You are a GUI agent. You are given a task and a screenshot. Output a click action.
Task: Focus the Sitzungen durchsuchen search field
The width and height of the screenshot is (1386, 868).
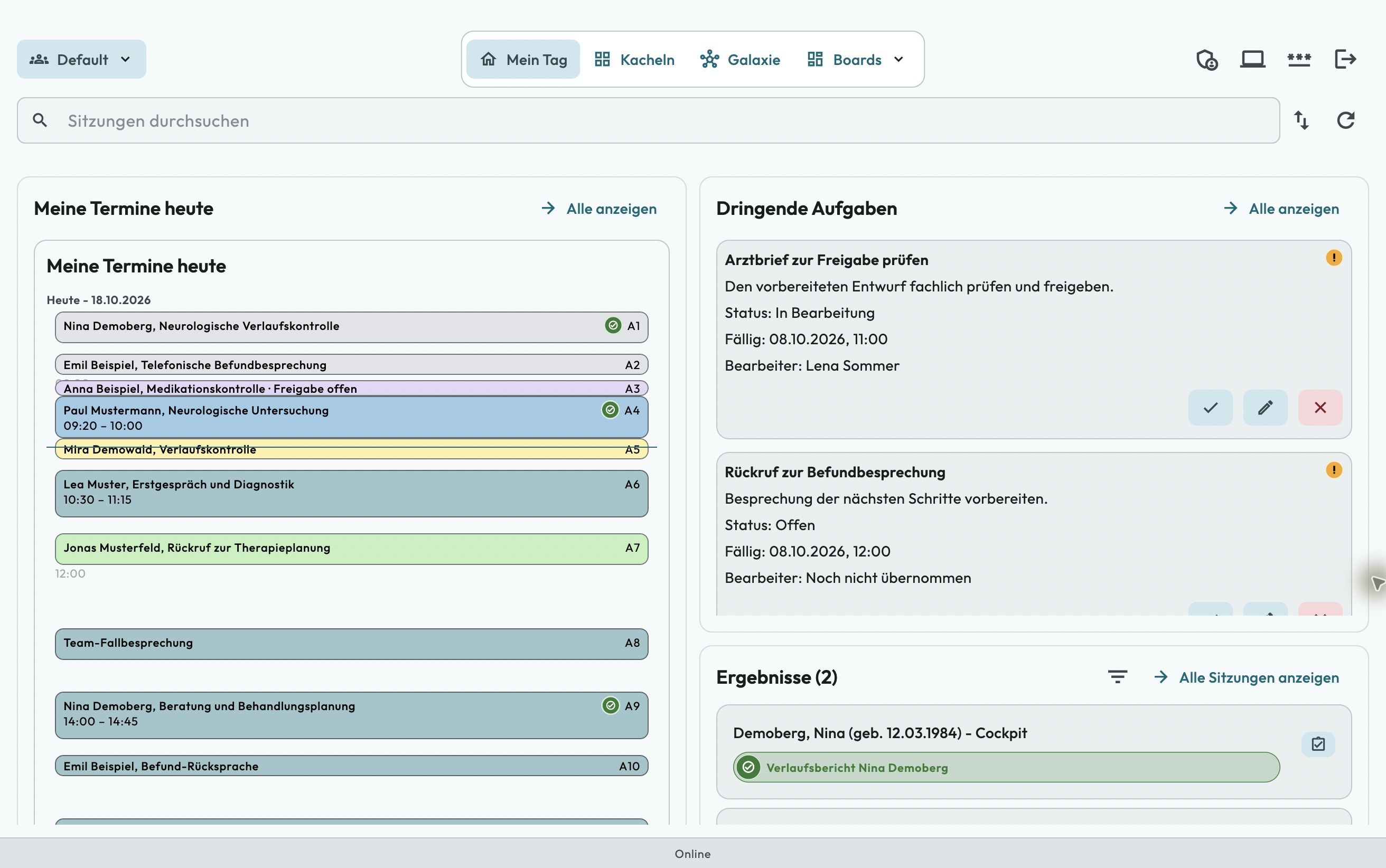coord(648,120)
